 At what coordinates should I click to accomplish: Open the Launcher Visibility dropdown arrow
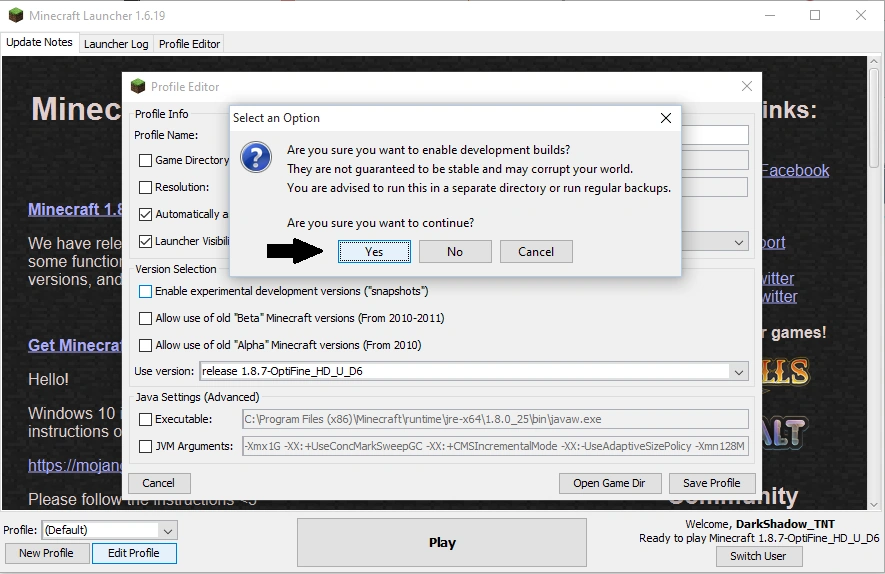(738, 242)
